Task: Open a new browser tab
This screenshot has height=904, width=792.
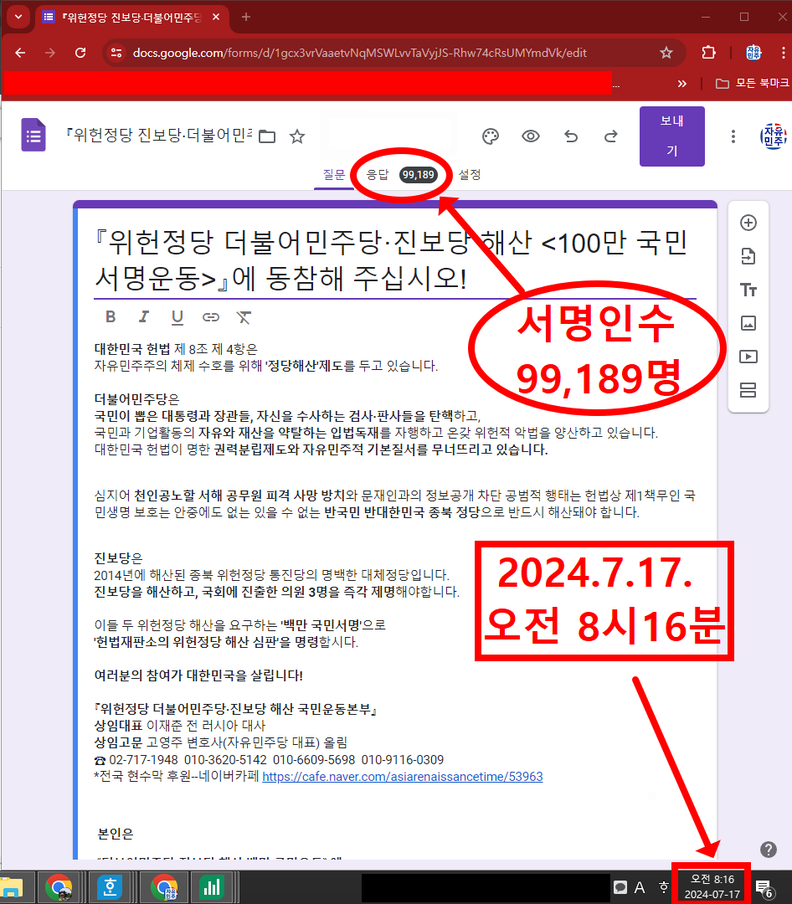Action: pyautogui.click(x=246, y=17)
